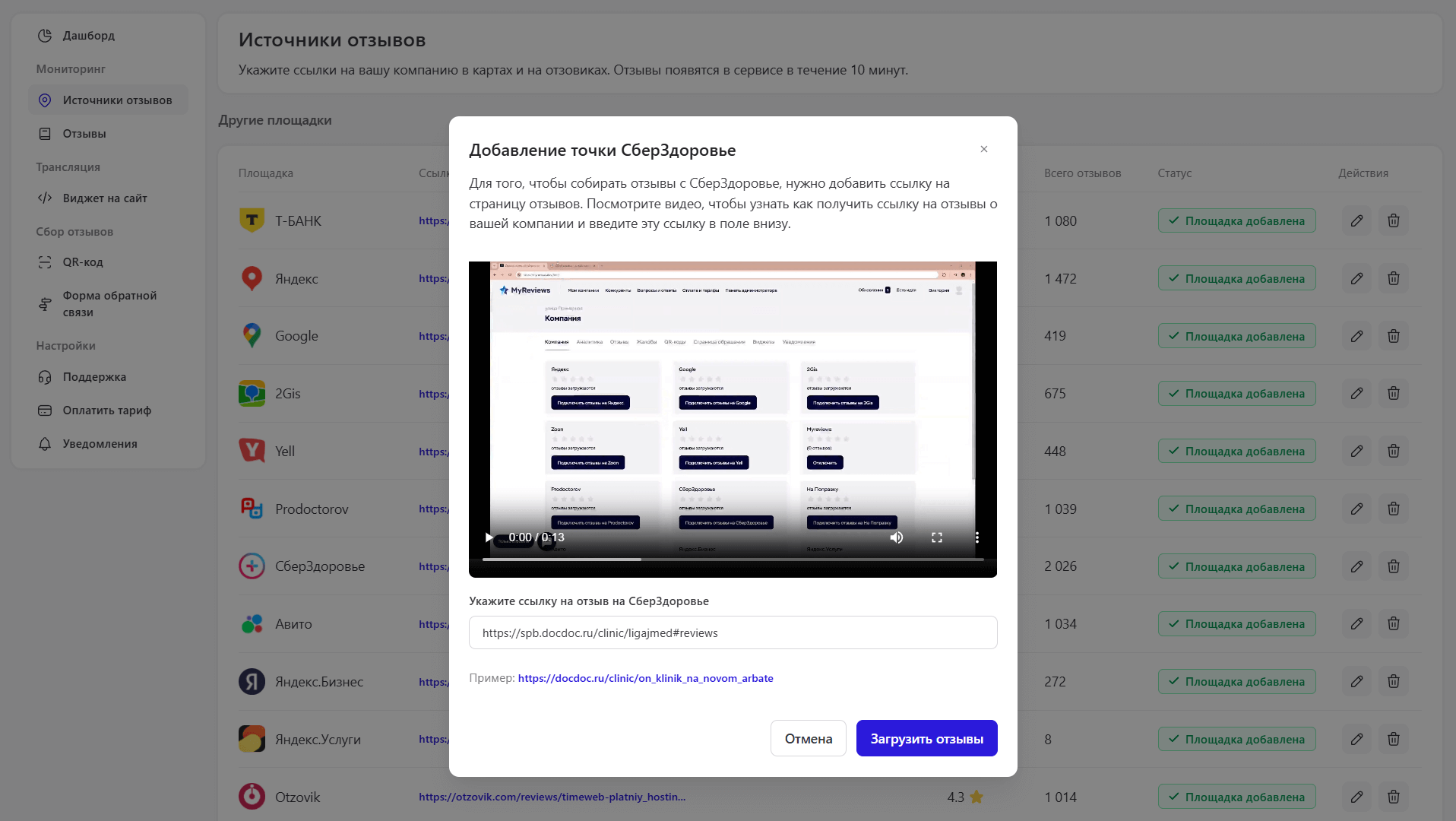Open video more options menu
The width and height of the screenshot is (1456, 821).
[x=976, y=537]
